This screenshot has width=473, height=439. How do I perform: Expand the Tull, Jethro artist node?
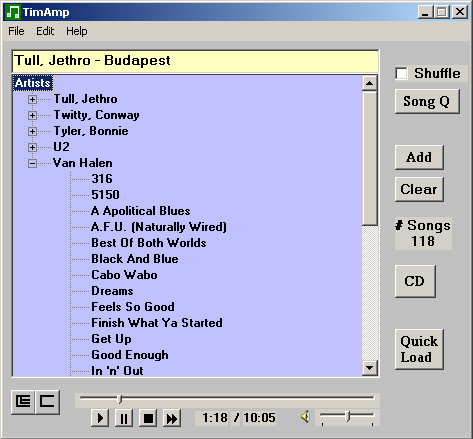(x=32, y=99)
